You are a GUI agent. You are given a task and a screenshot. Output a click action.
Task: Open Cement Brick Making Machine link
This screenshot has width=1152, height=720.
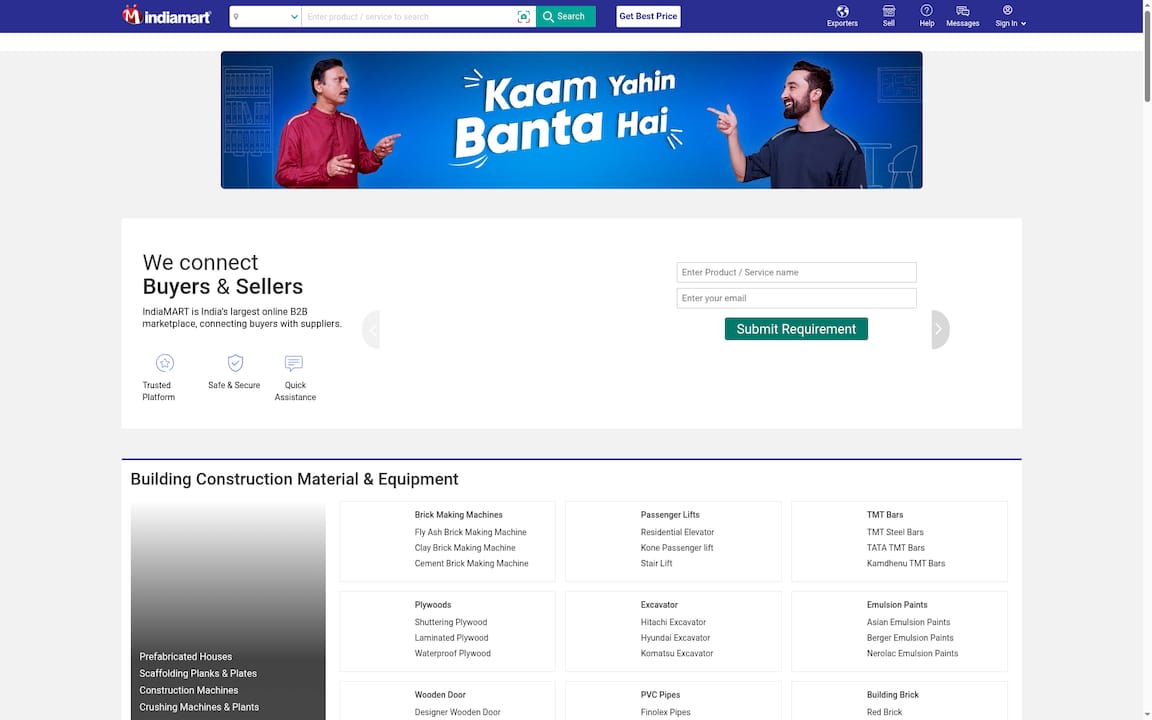point(471,564)
